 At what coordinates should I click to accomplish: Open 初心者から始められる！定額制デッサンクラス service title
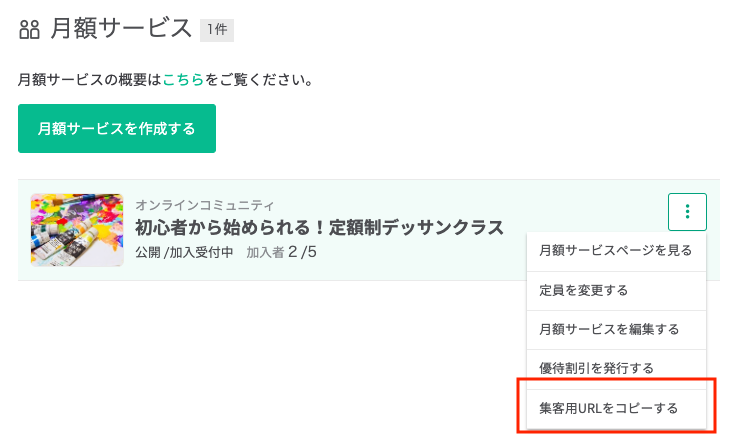click(319, 228)
